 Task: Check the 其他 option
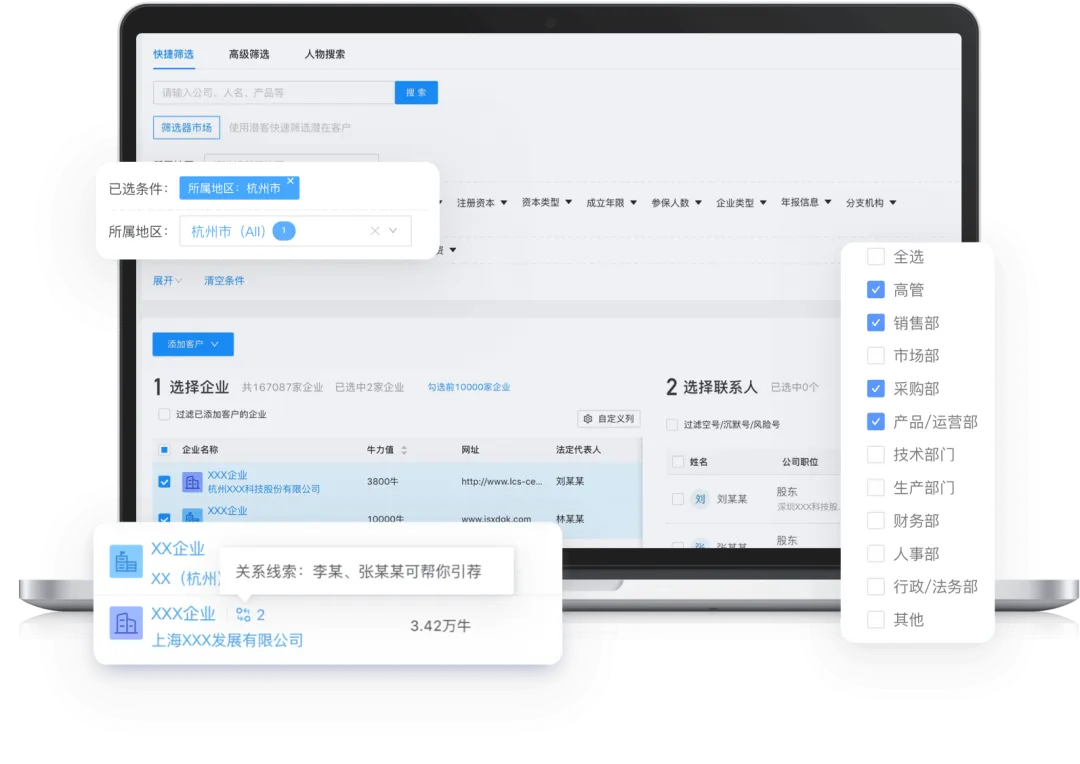[x=875, y=619]
